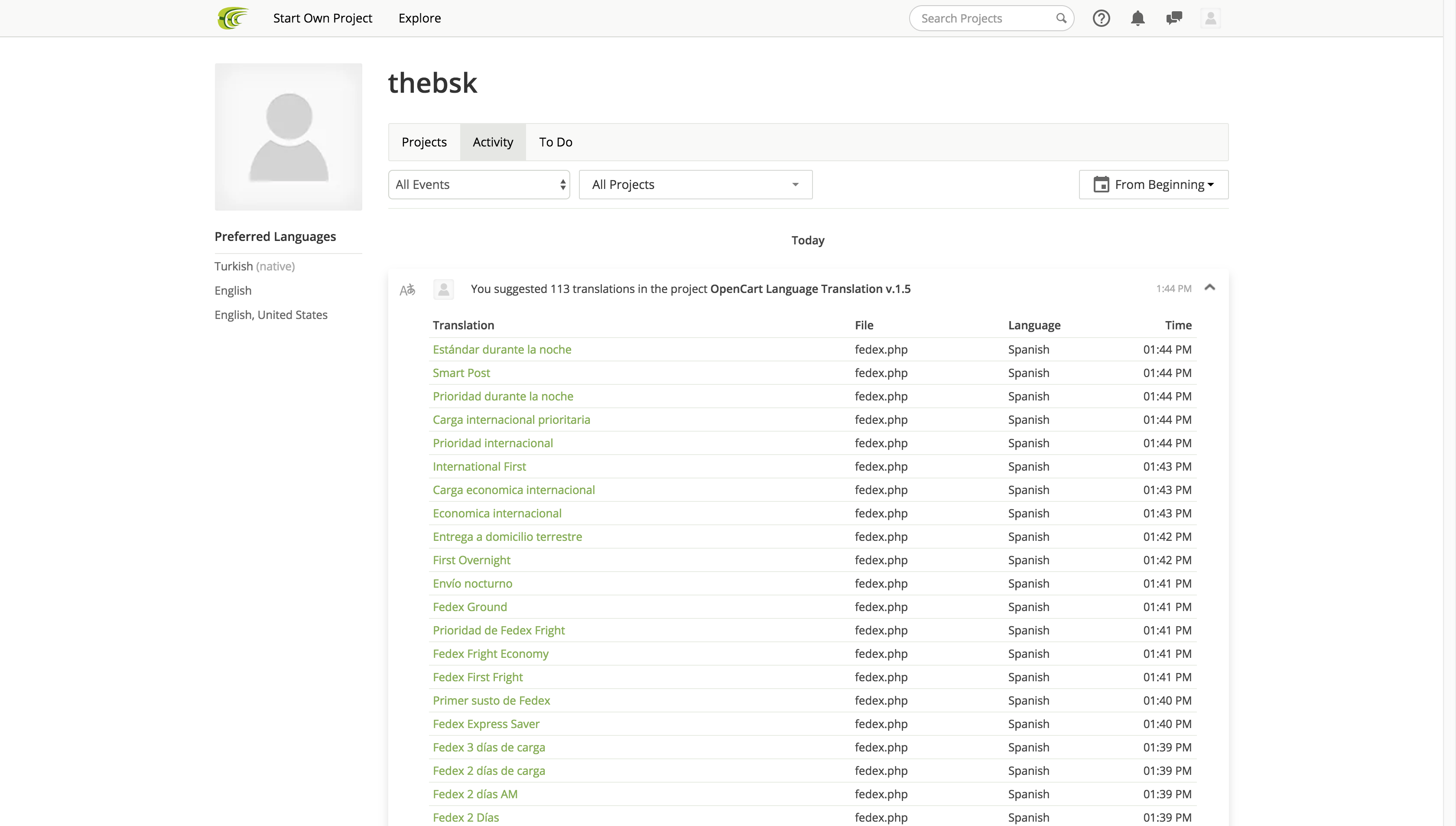Click the thebsk username heading

coord(432,83)
